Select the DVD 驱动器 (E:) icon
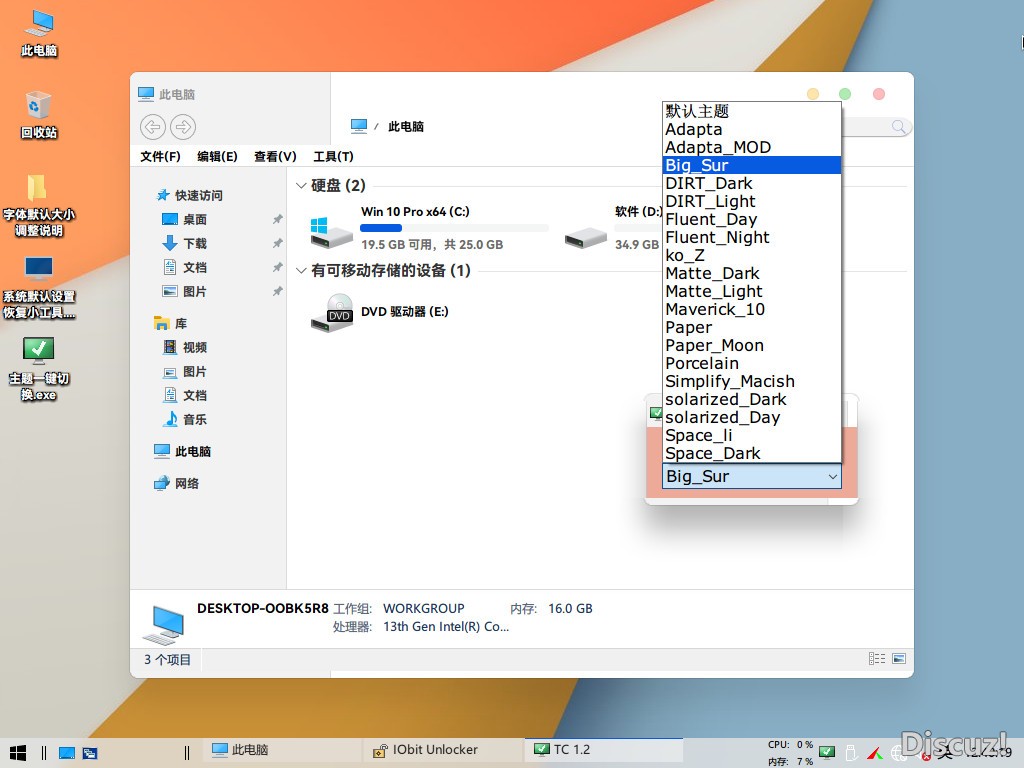1024x768 pixels. tap(331, 312)
